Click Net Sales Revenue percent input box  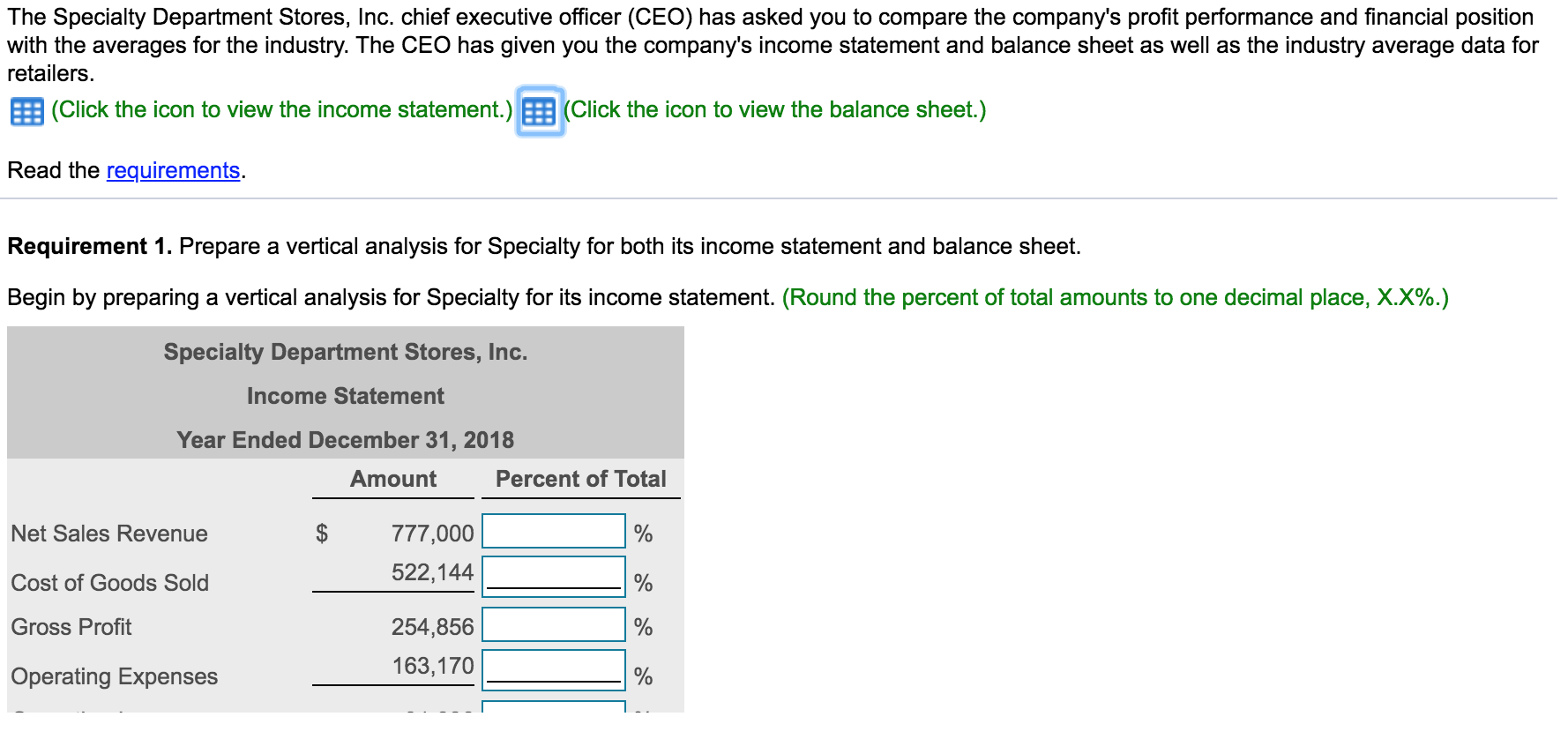pyautogui.click(x=552, y=530)
